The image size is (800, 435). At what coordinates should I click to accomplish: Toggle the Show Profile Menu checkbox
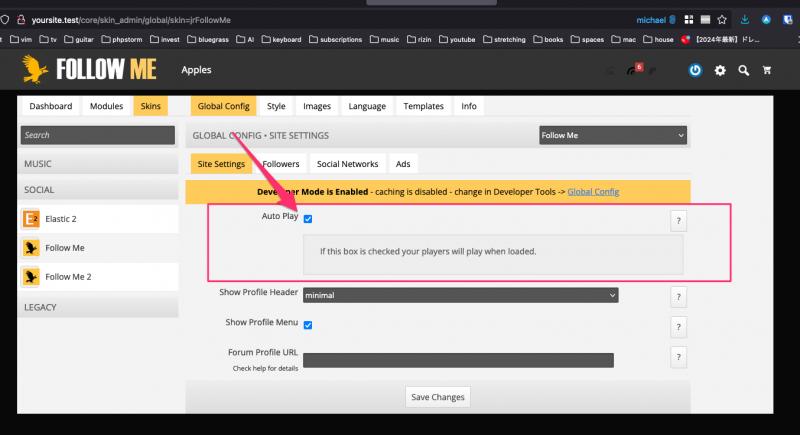coord(308,325)
